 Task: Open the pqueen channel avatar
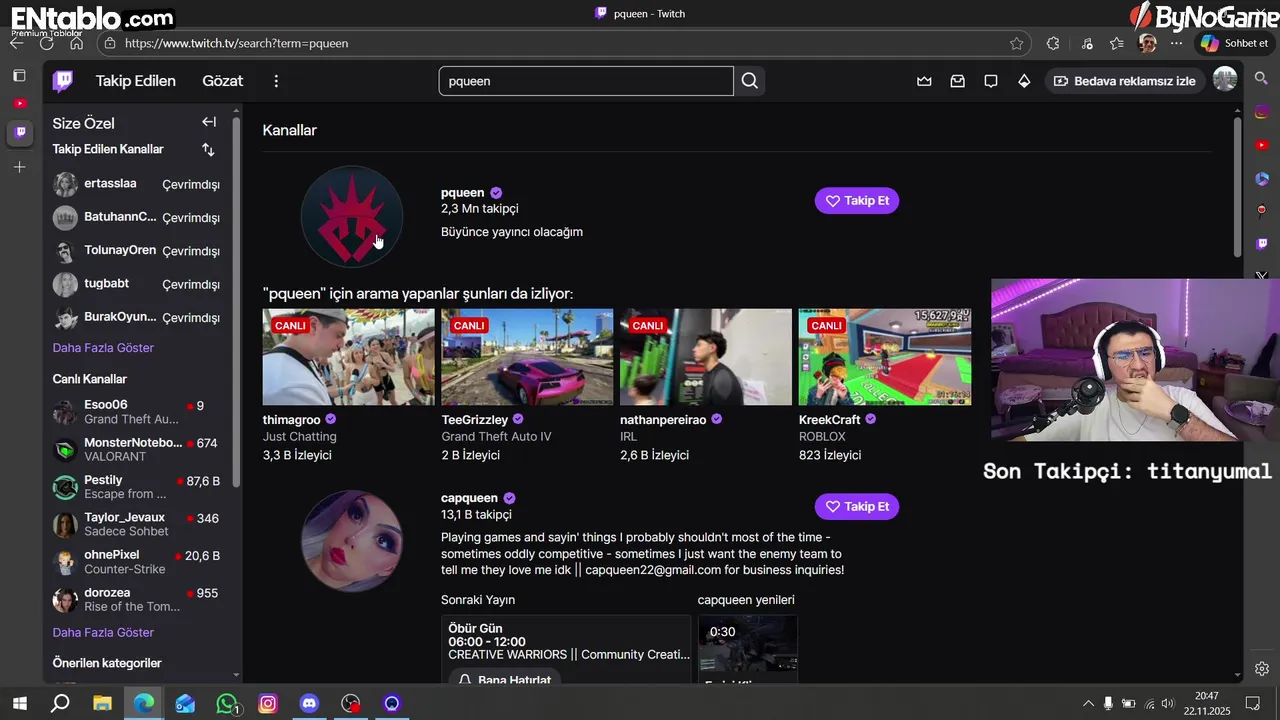coord(352,216)
